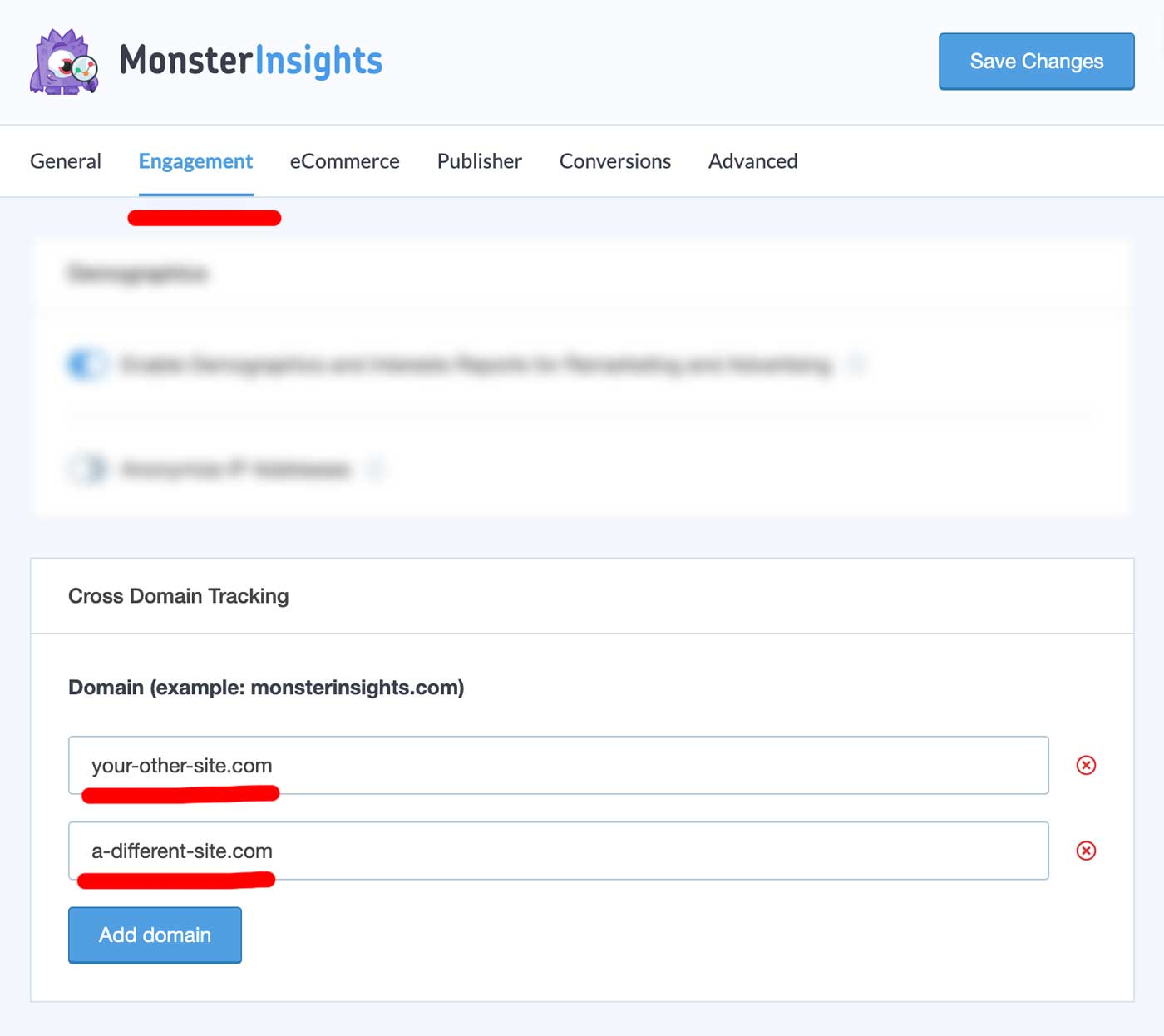Remove the your-other-site.com domain entry
The image size is (1164, 1036).
click(1086, 765)
